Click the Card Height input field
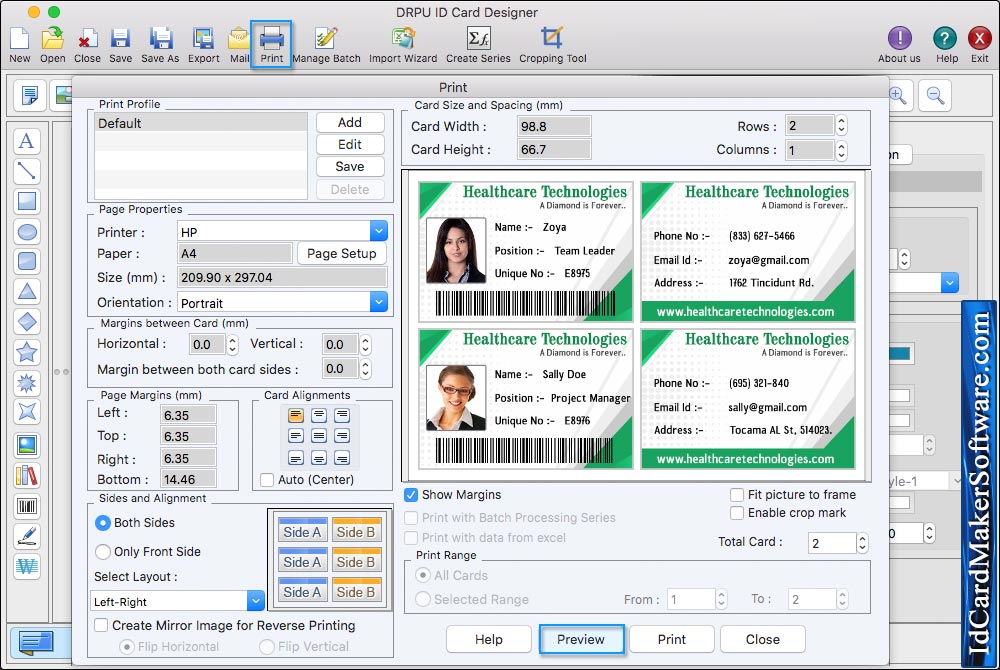This screenshot has width=1000, height=670. point(554,150)
